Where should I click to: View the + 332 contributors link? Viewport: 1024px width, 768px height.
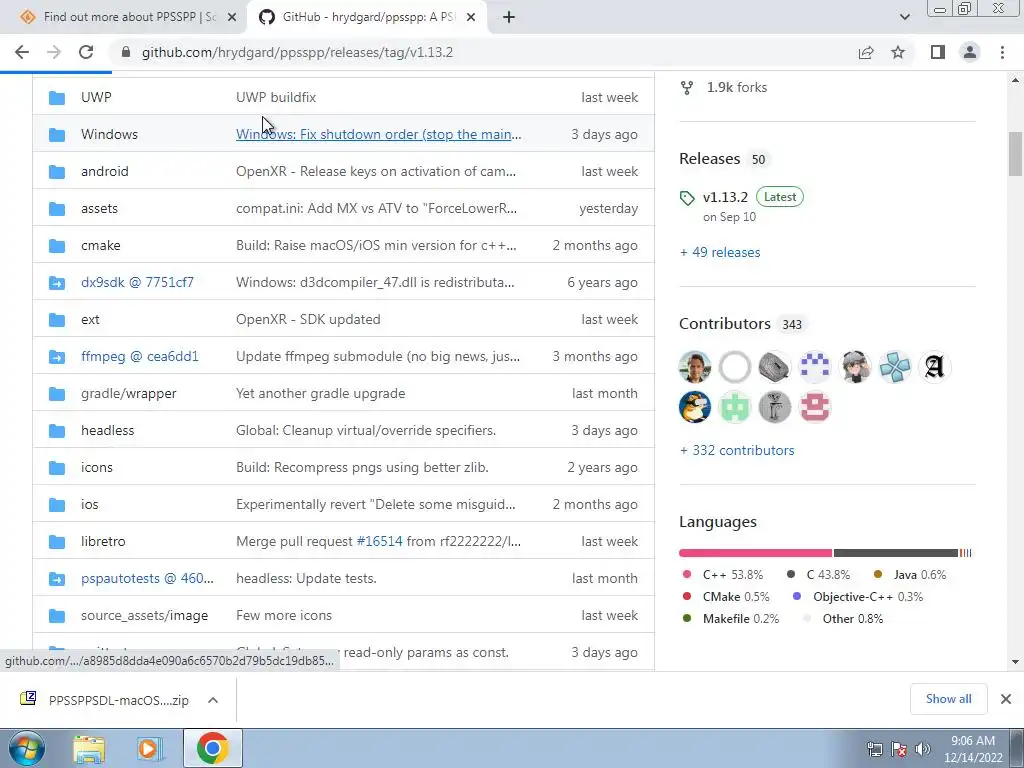tap(737, 451)
